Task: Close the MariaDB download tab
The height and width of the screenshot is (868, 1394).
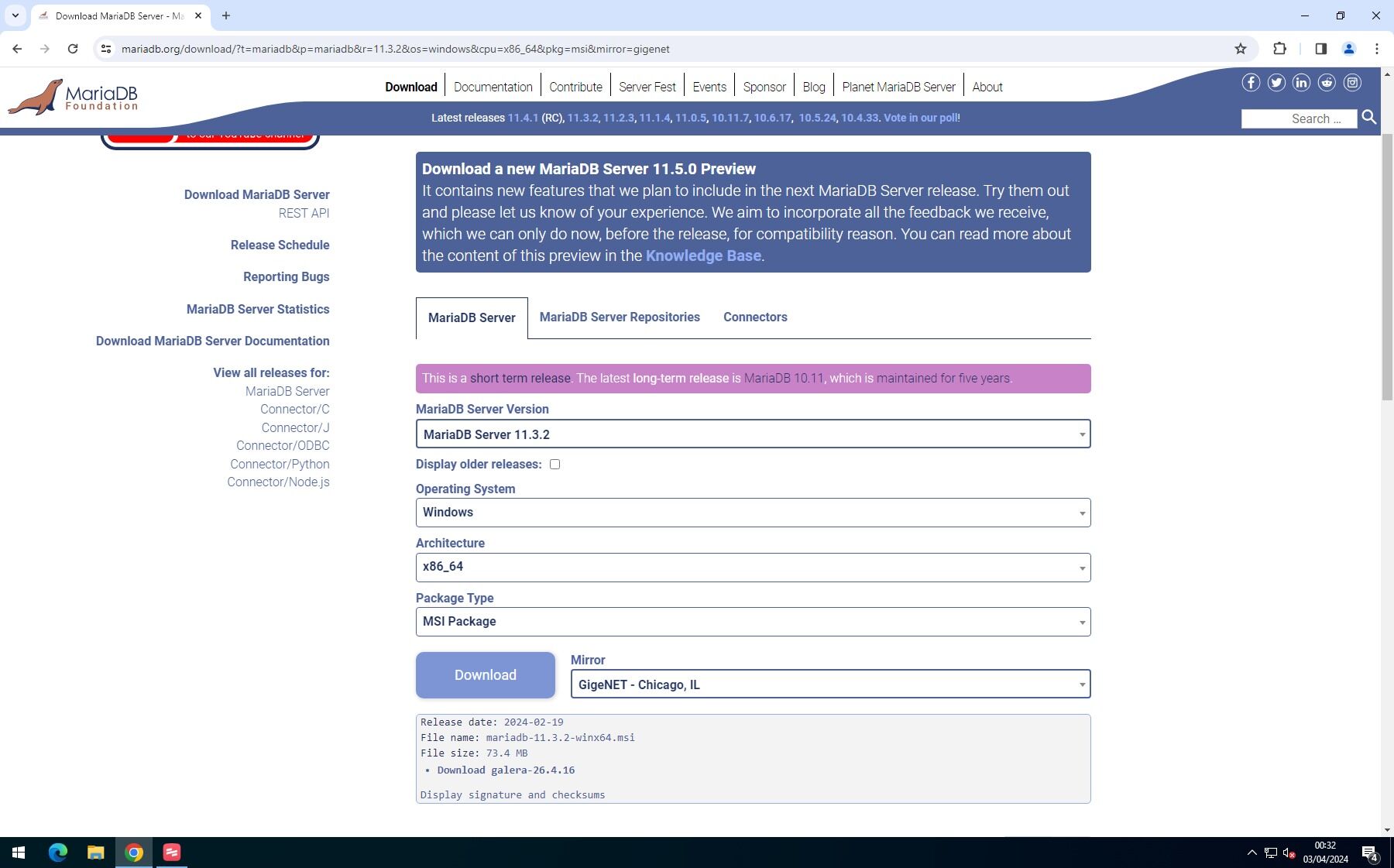Action: tap(198, 15)
